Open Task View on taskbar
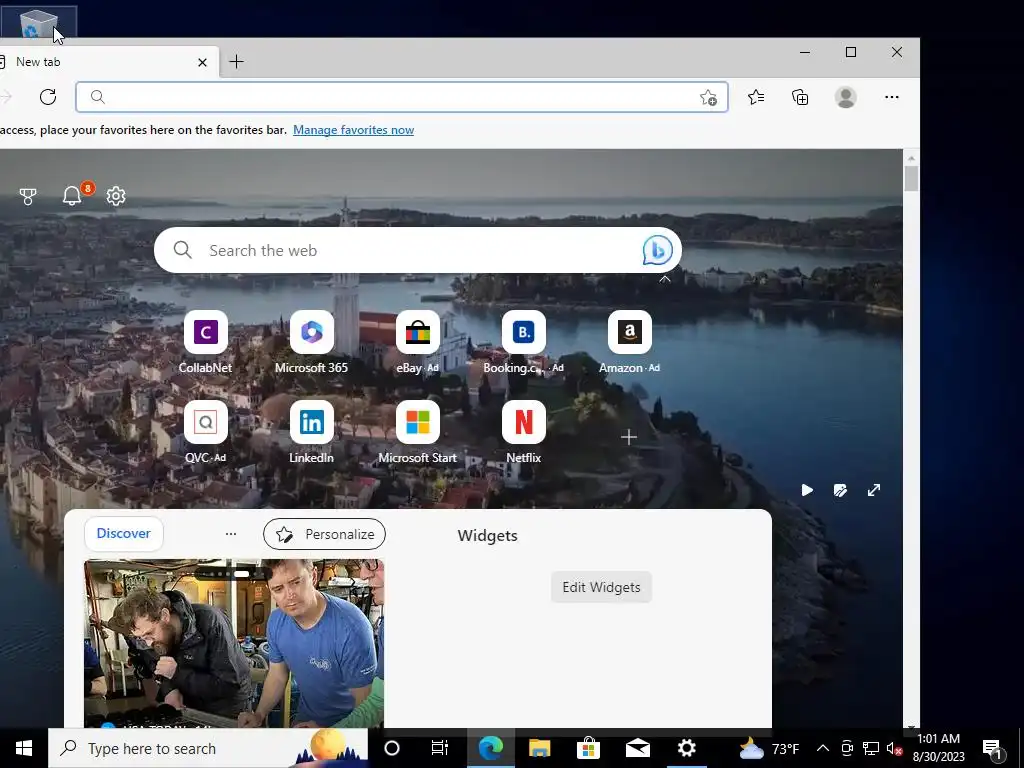This screenshot has width=1024, height=768. (x=440, y=748)
